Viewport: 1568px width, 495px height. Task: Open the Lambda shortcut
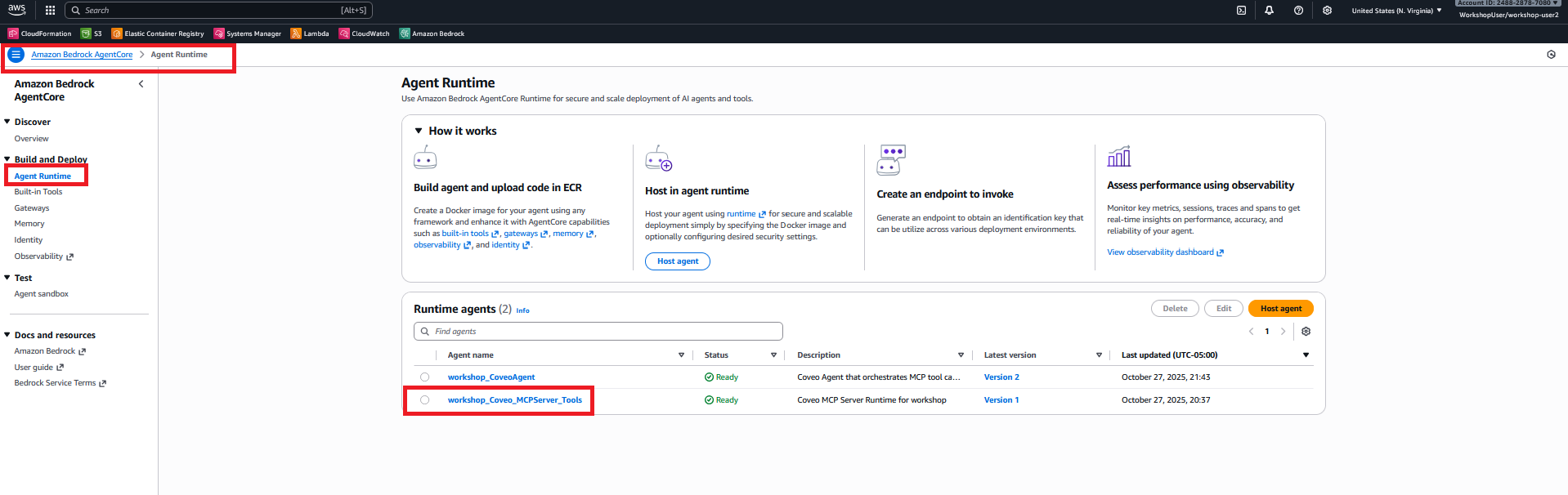click(310, 33)
